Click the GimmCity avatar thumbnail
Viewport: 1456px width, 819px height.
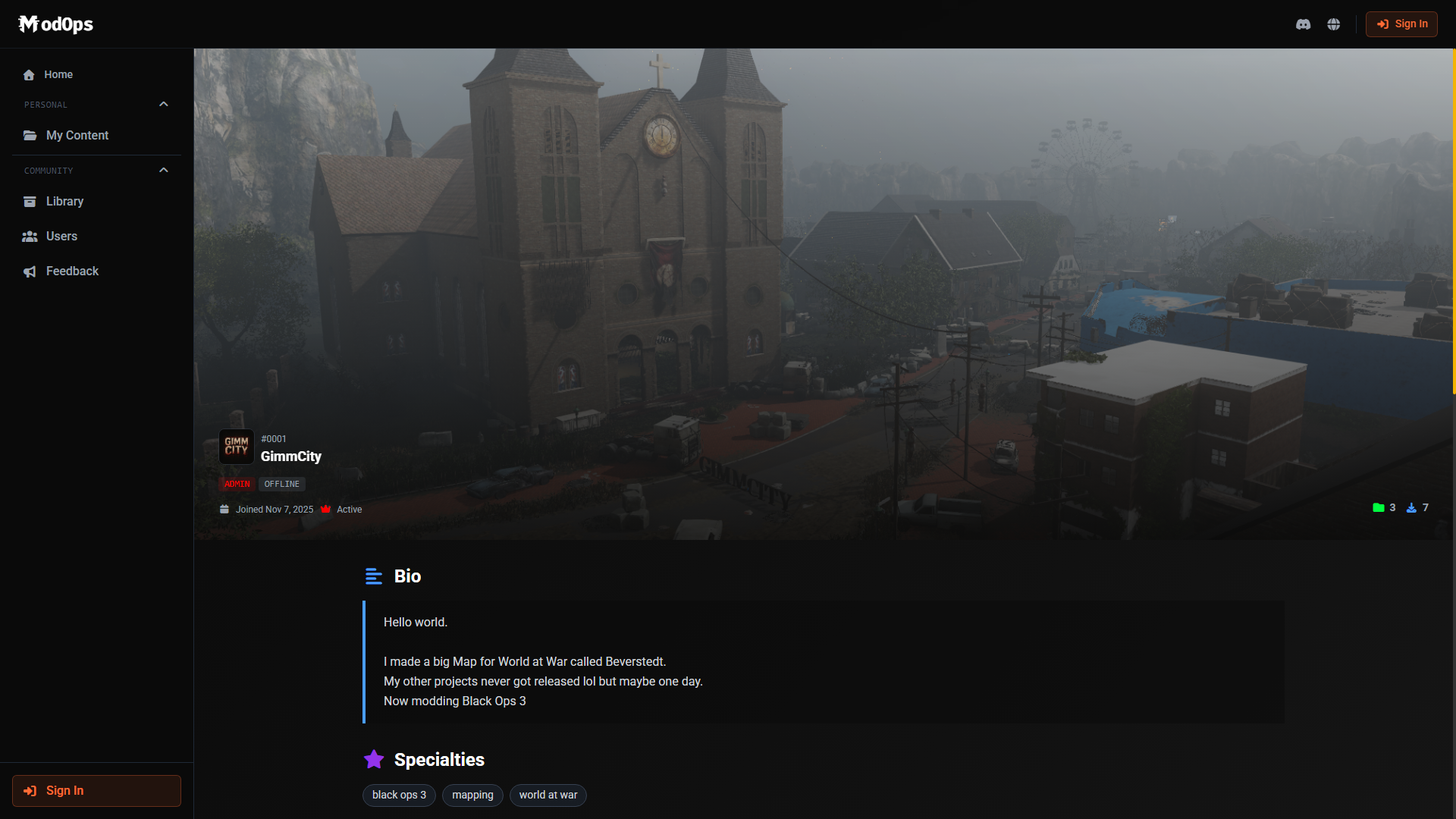(236, 447)
